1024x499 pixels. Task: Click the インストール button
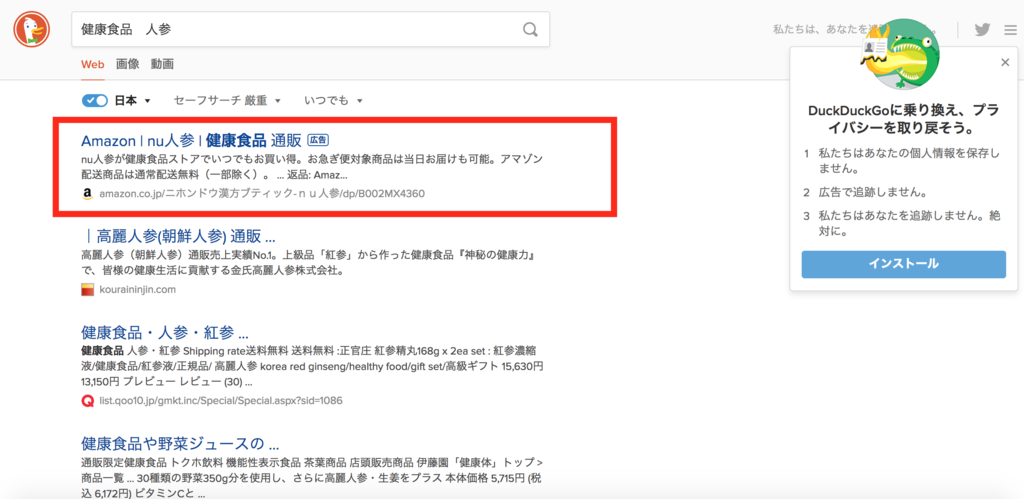(903, 264)
